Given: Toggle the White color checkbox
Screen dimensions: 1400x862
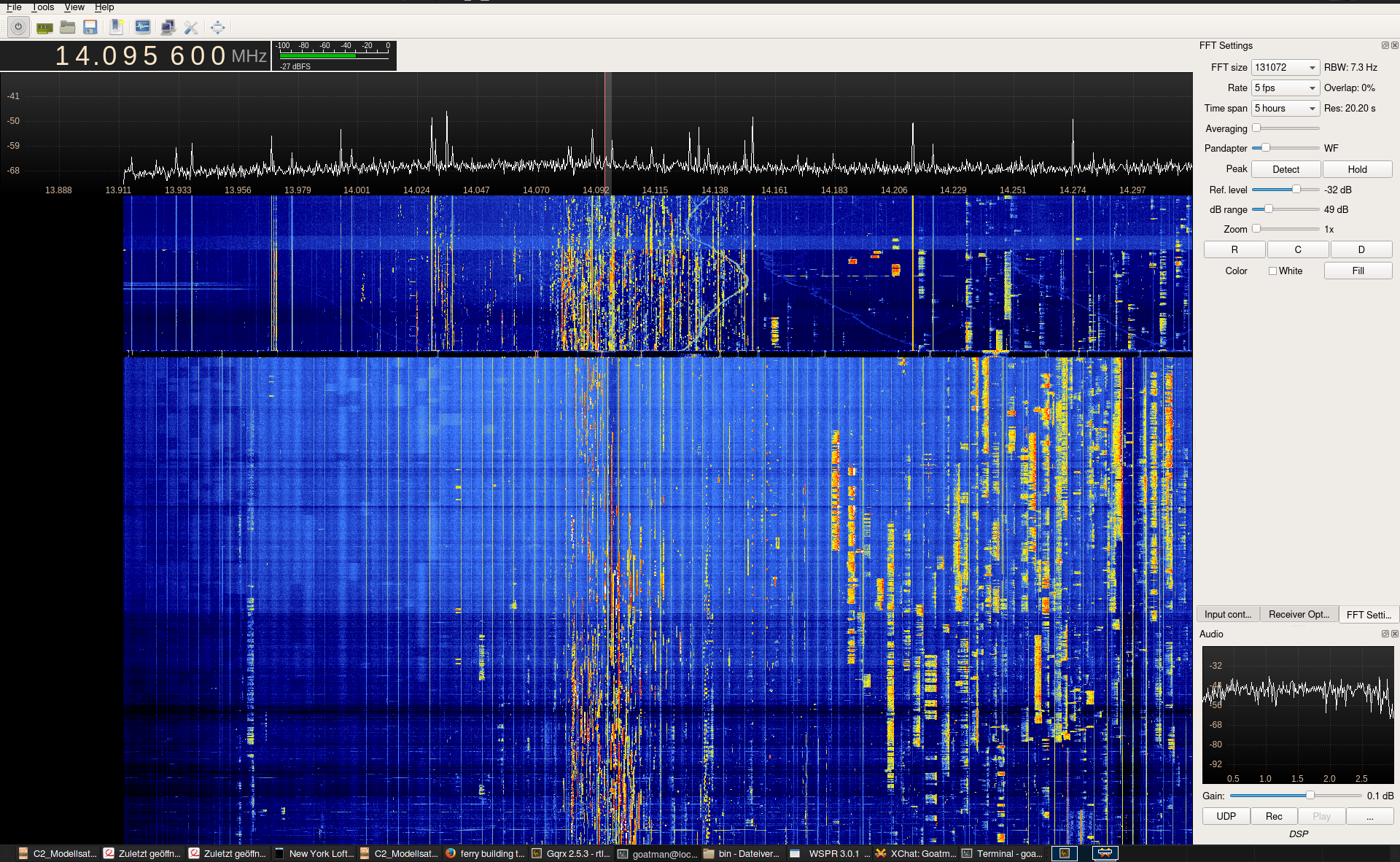Looking at the screenshot, I should point(1273,271).
